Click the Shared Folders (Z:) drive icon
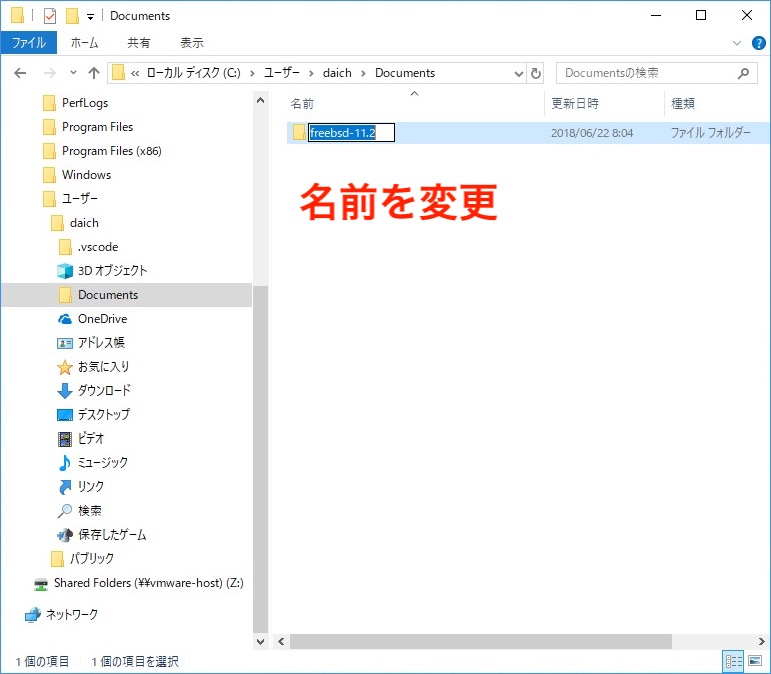771x674 pixels. [41, 584]
